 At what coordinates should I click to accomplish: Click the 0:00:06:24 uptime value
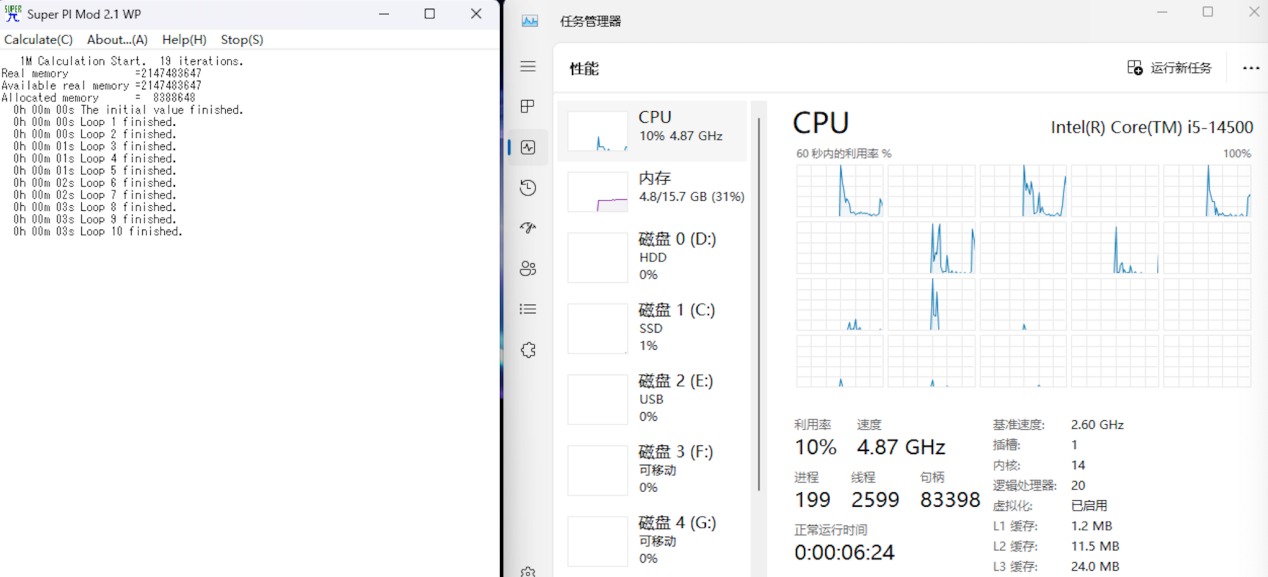[x=844, y=552]
